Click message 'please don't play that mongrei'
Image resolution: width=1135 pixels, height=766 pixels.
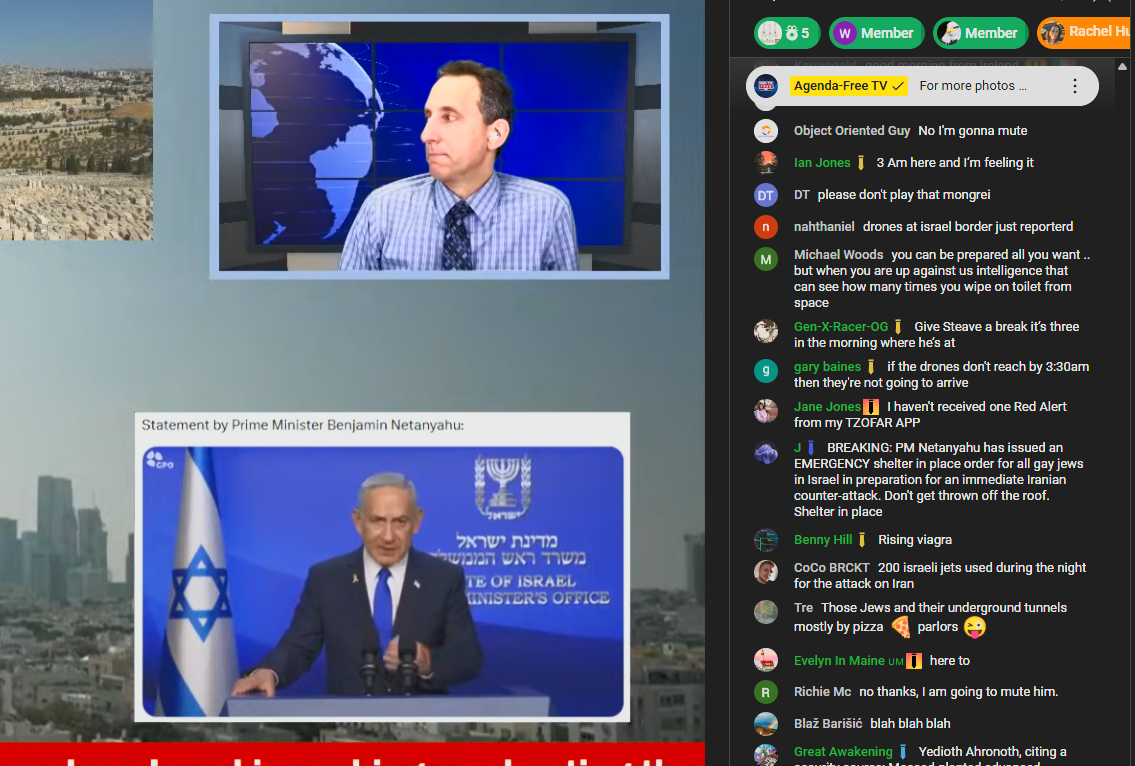pos(903,195)
